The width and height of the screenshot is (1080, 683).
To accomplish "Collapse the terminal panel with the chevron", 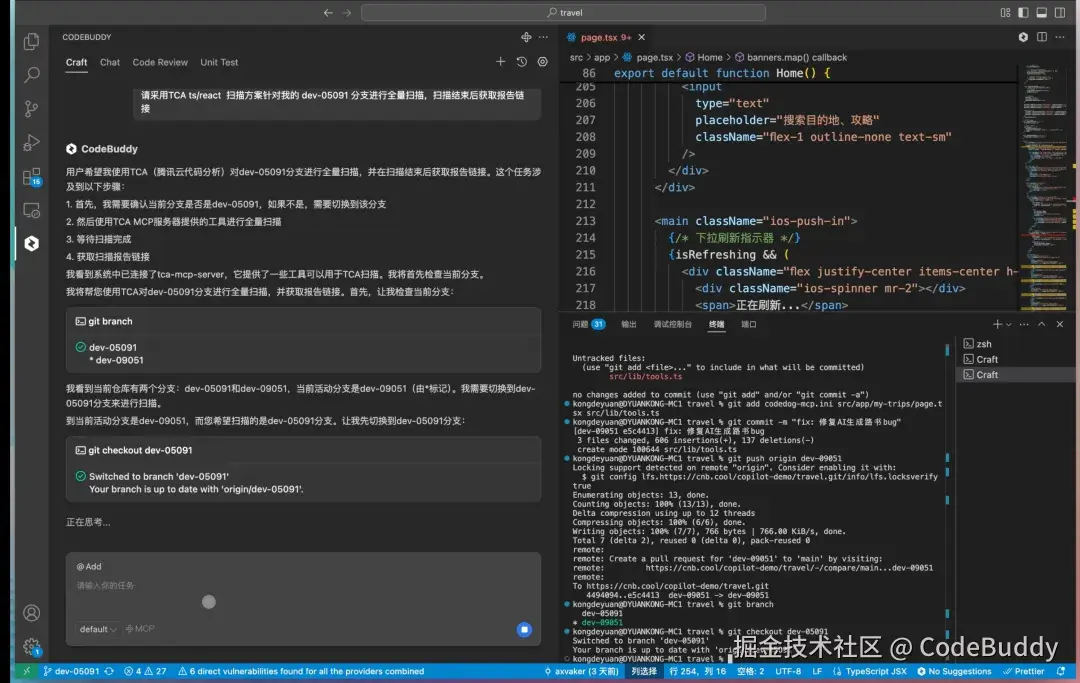I will (x=1043, y=323).
